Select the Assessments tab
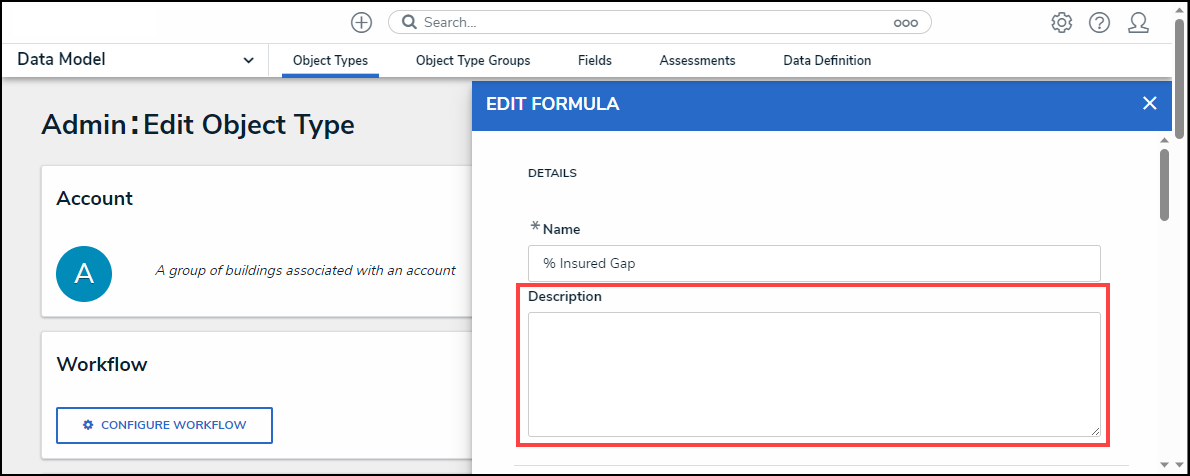Image resolution: width=1190 pixels, height=476 pixels. coord(697,61)
